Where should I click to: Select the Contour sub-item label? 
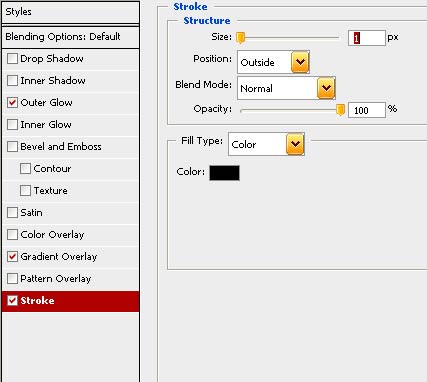point(52,169)
